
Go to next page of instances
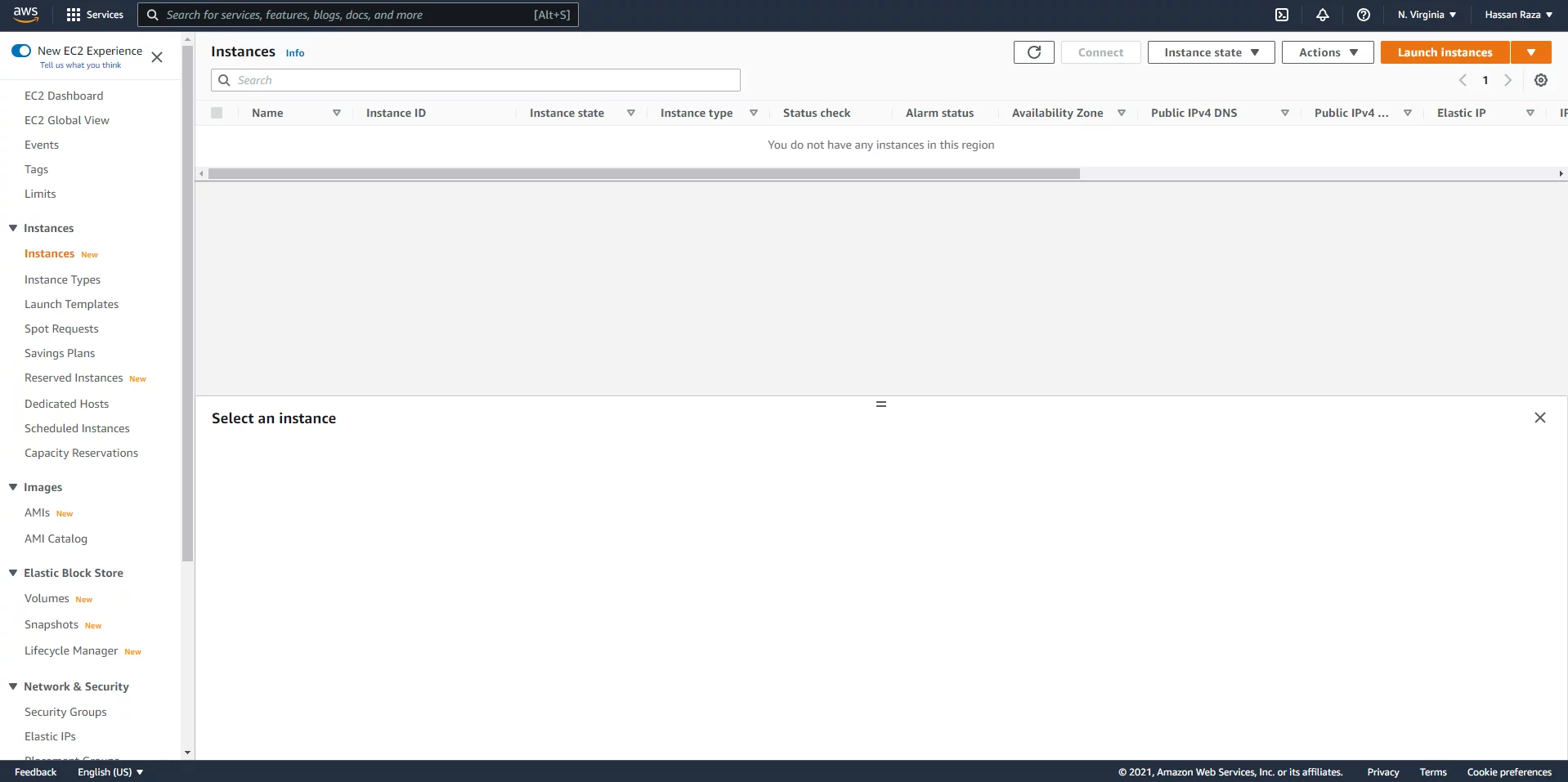coord(1508,80)
